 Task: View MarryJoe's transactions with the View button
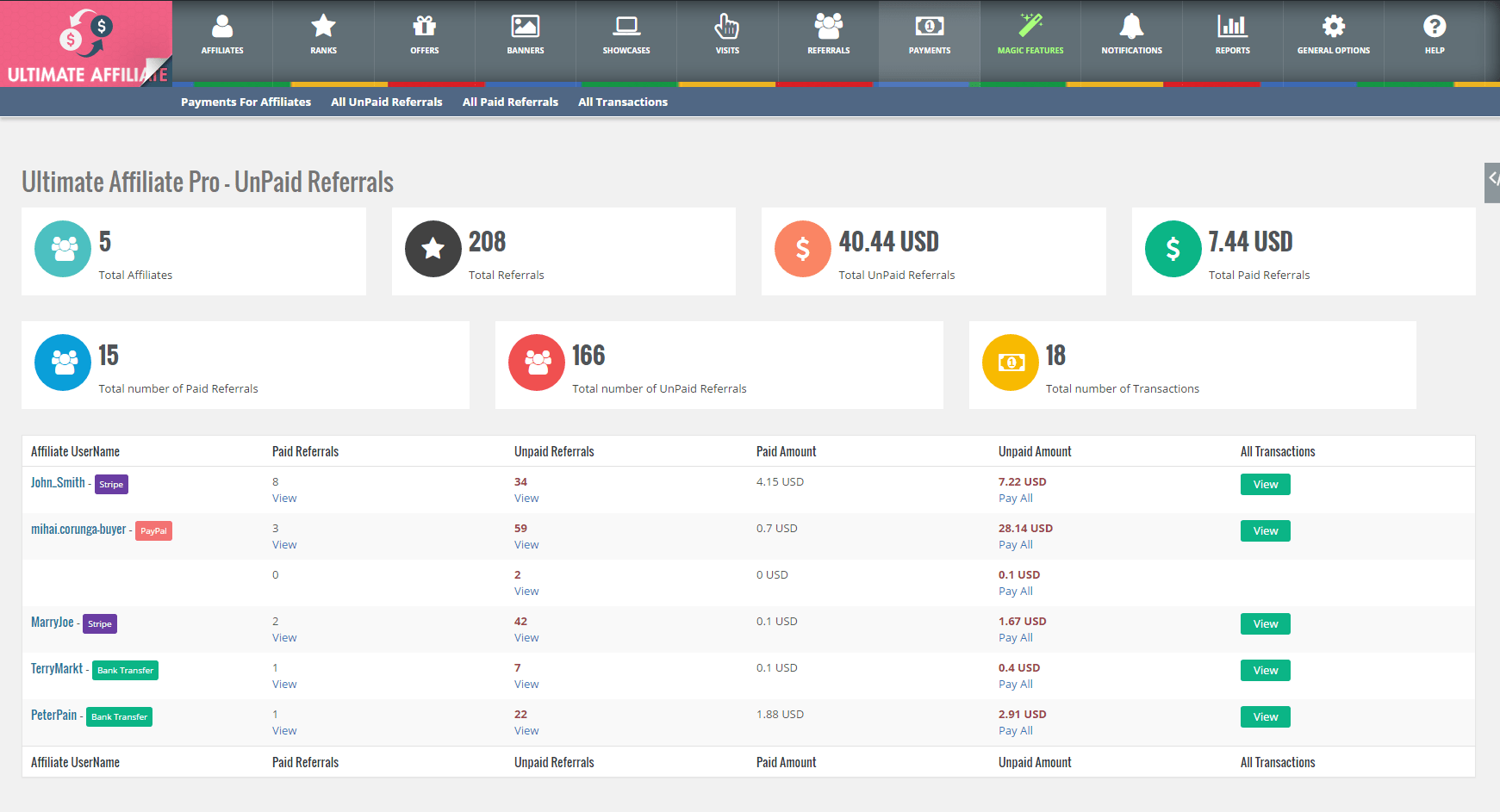coord(1264,623)
